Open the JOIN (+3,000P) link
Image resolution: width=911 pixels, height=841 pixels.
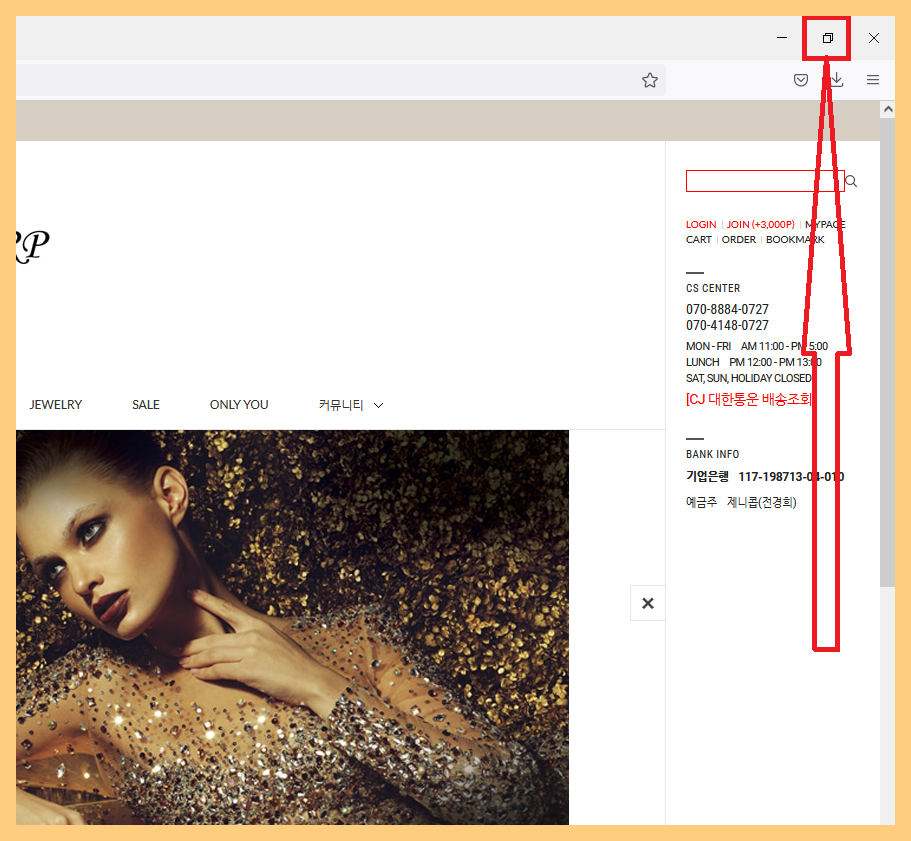click(761, 225)
